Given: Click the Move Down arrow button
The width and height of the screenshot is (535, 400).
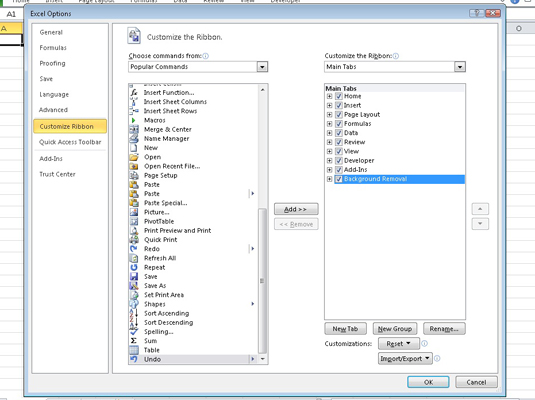Looking at the screenshot, I should coord(480,224).
